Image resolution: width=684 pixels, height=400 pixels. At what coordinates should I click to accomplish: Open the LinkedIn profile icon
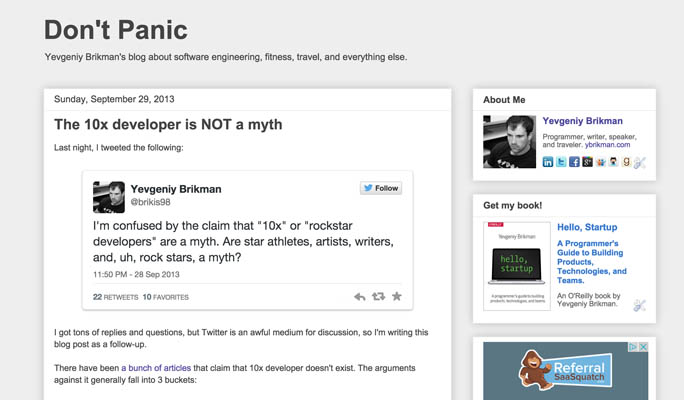[547, 162]
